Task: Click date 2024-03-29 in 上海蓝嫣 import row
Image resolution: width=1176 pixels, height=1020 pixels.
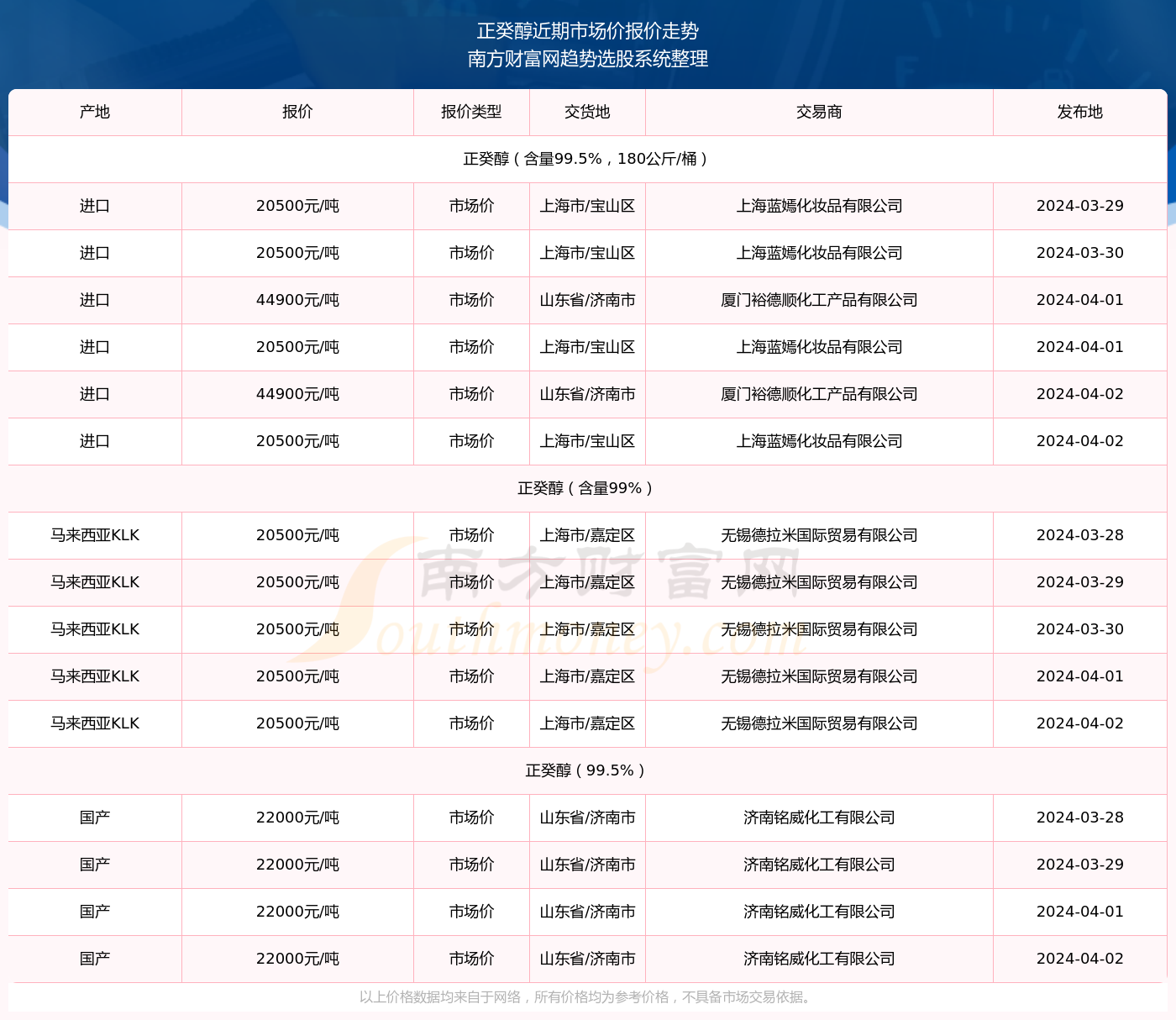Action: click(1080, 206)
